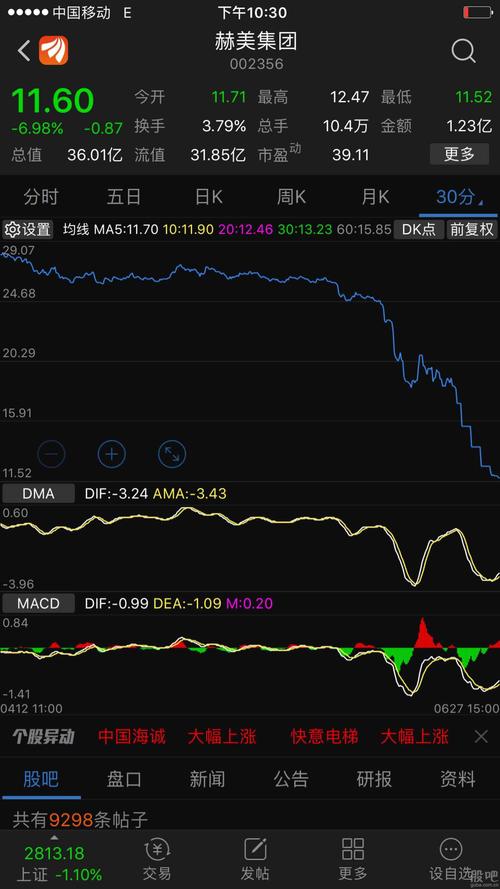Tap the battery indicator in status bar
This screenshot has width=500, height=889.
[477, 12]
